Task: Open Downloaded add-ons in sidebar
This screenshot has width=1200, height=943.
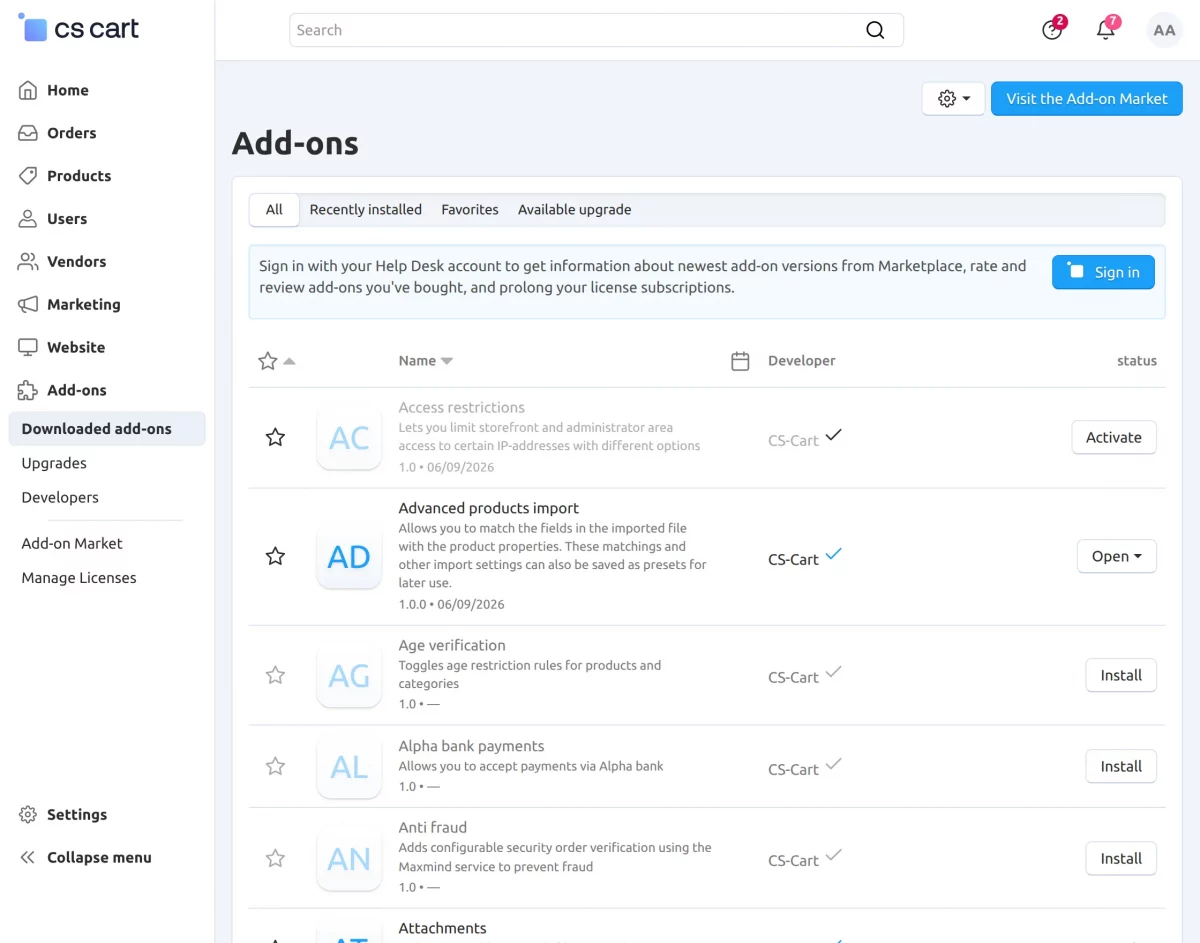Action: (107, 429)
